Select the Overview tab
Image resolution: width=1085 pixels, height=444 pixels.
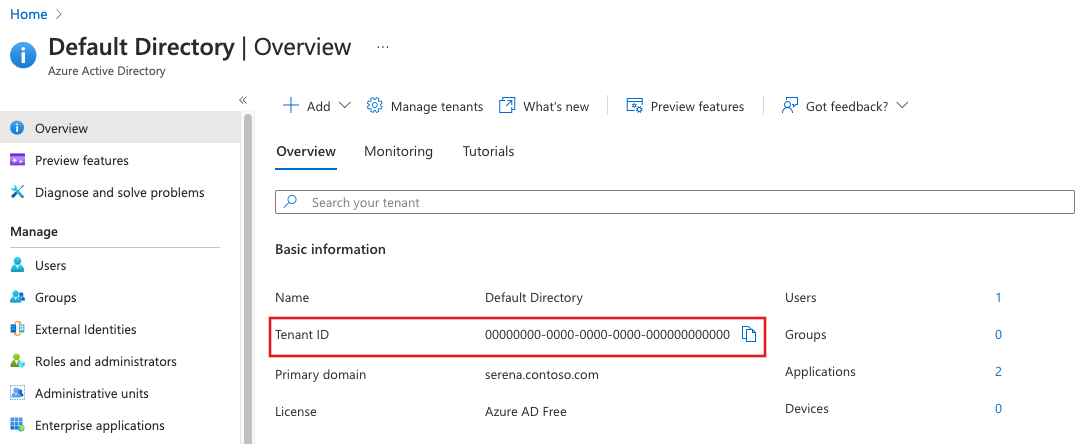(306, 151)
